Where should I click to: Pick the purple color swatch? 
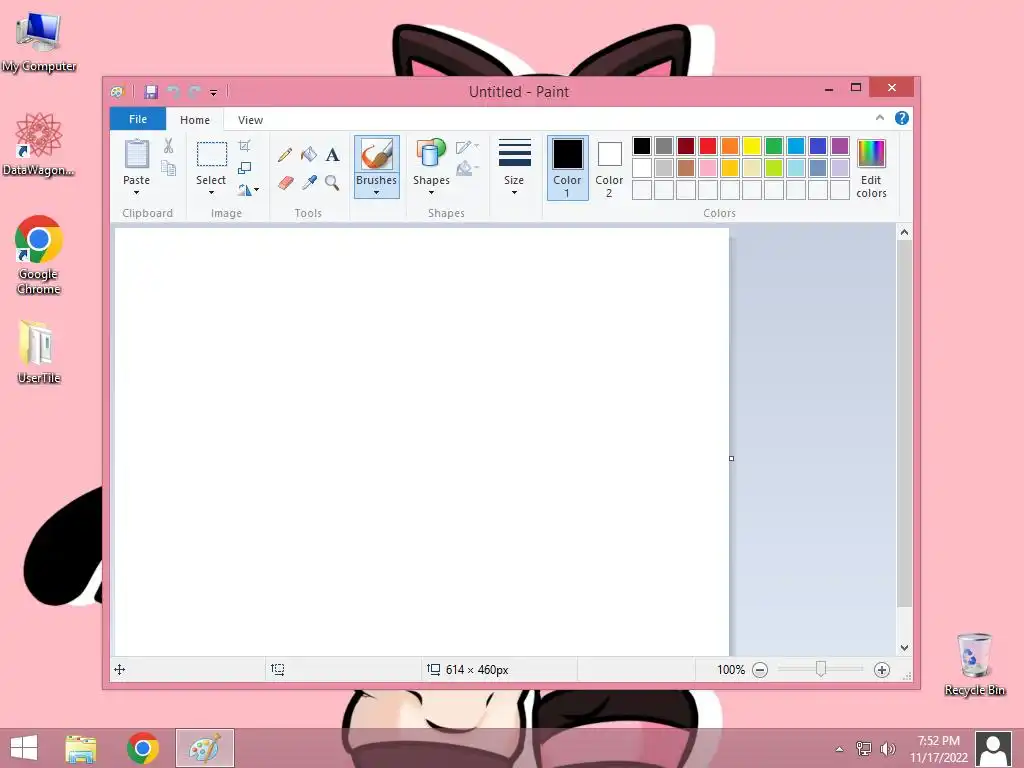click(x=840, y=146)
